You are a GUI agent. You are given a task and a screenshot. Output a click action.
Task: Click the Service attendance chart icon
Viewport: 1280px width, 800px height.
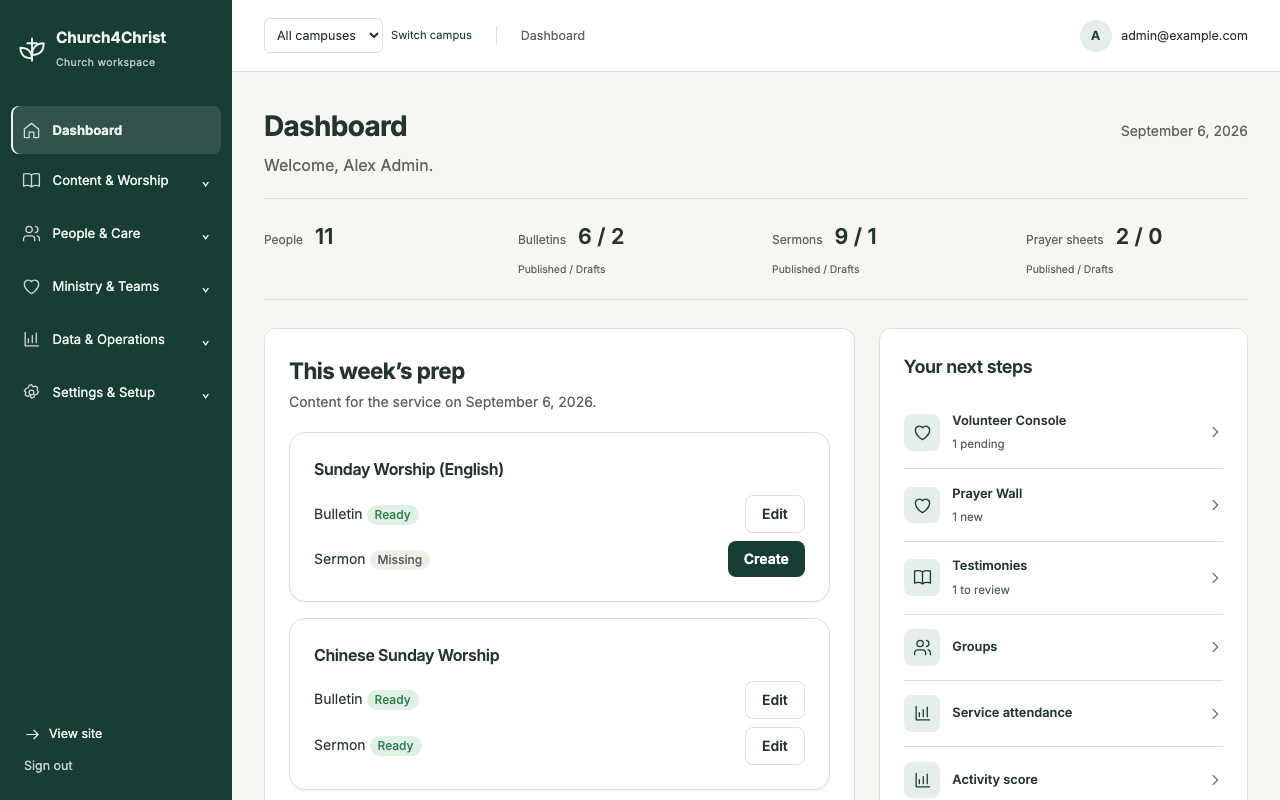[922, 713]
